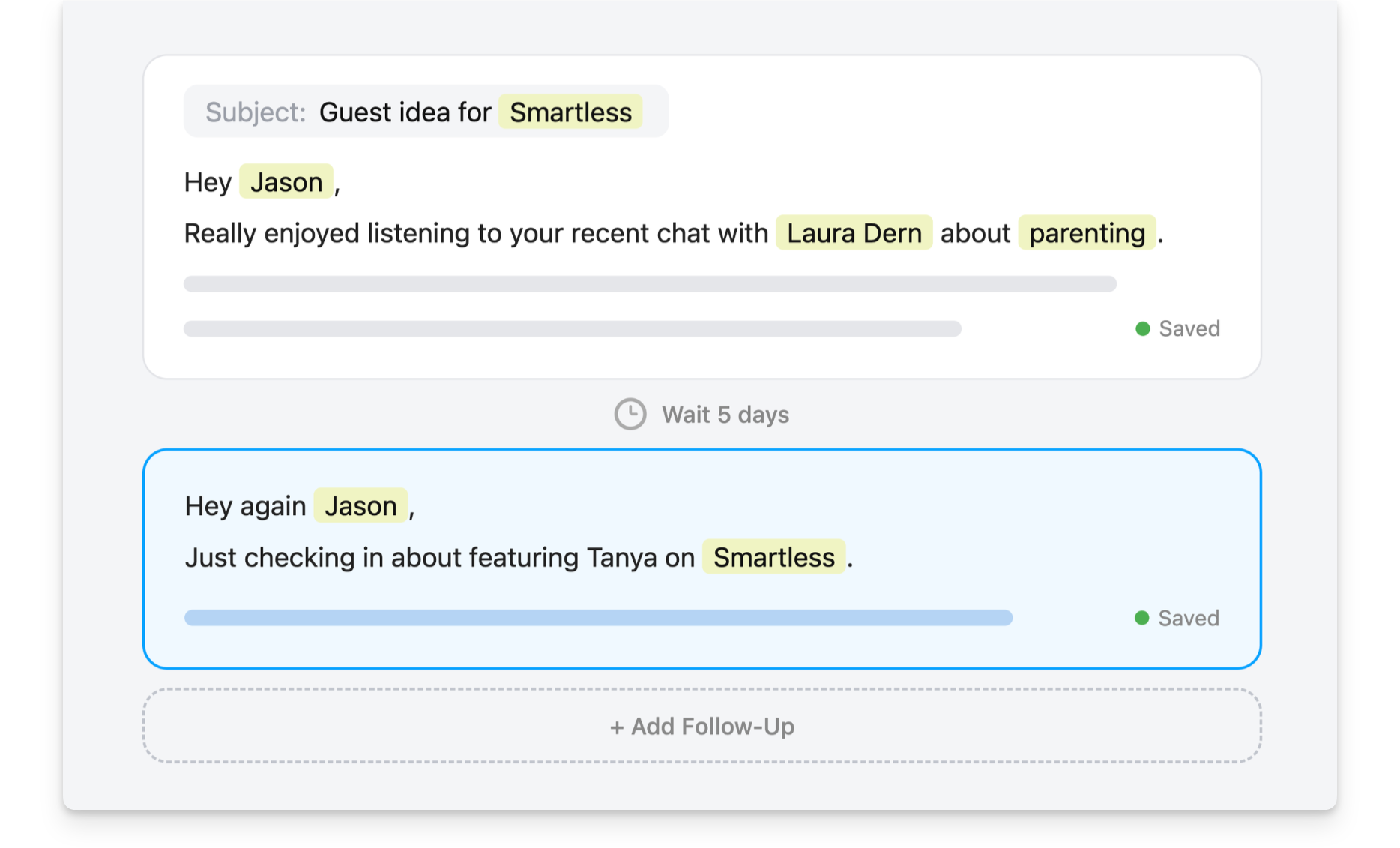
Task: Click the Saved label in the first email
Action: pos(1189,329)
